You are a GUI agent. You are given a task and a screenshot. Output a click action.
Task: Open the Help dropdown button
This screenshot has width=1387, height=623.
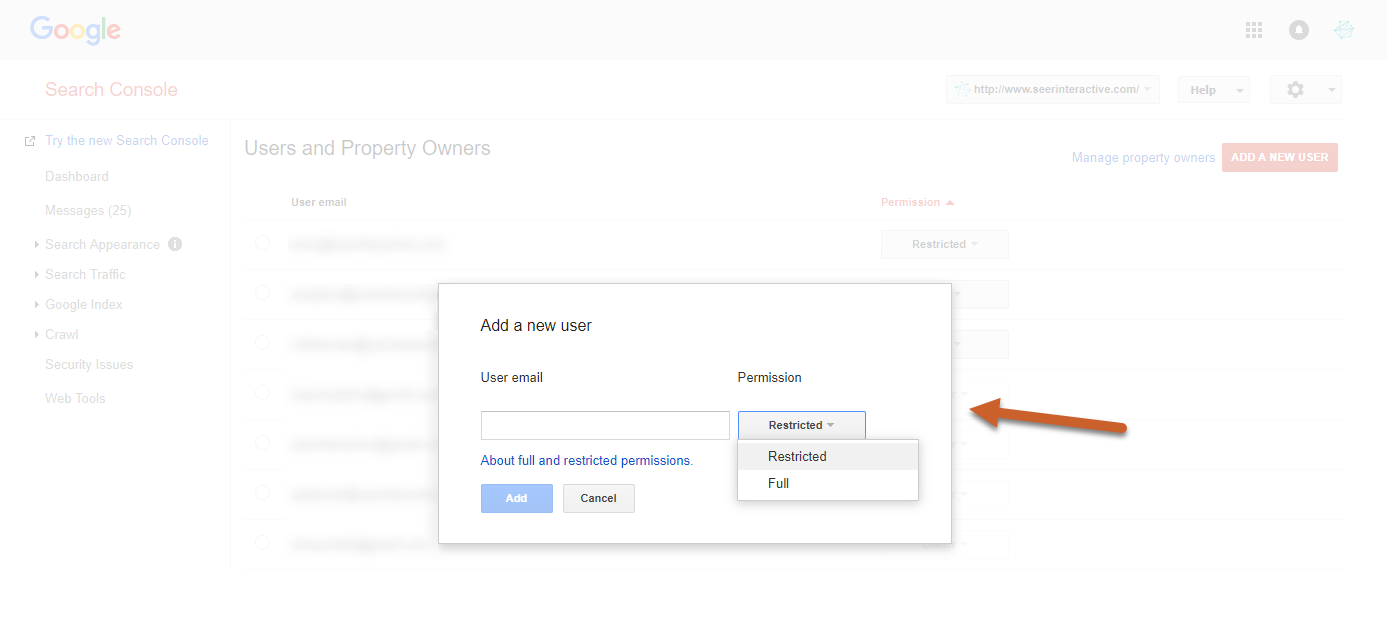click(x=1213, y=90)
